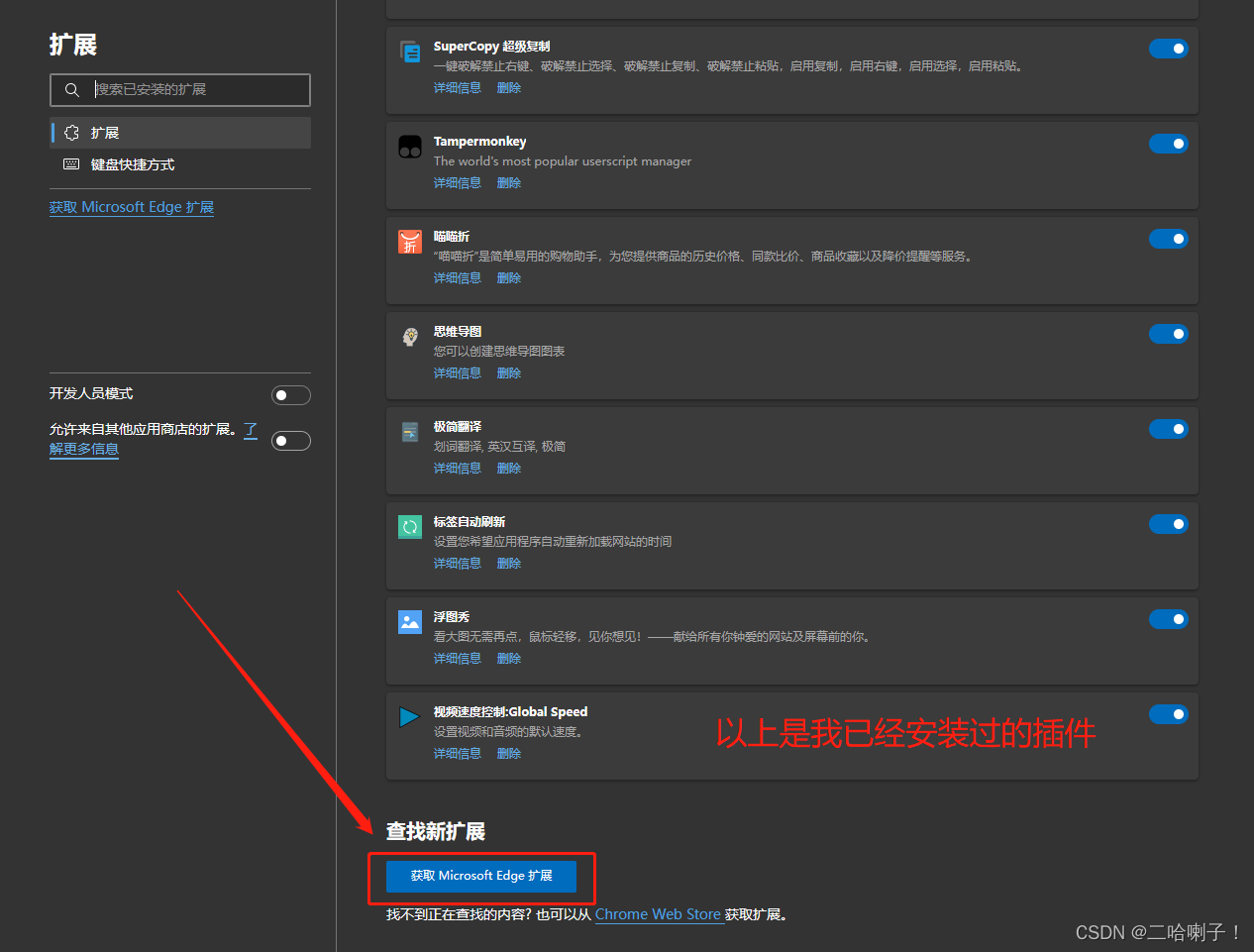Switch off the 喵喵折 extension
Image resolution: width=1254 pixels, height=952 pixels.
[1169, 239]
